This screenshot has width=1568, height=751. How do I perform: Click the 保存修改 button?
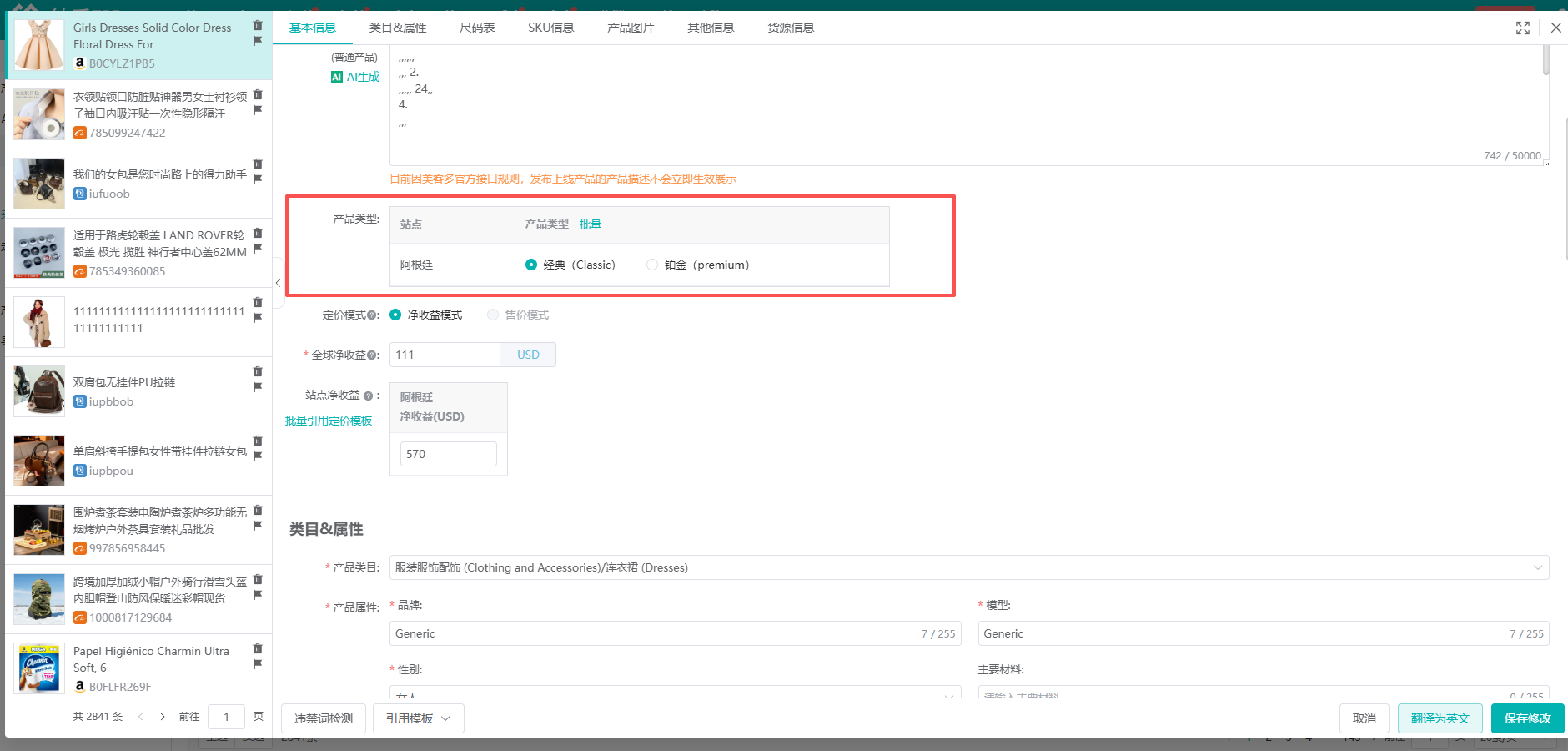click(x=1527, y=718)
